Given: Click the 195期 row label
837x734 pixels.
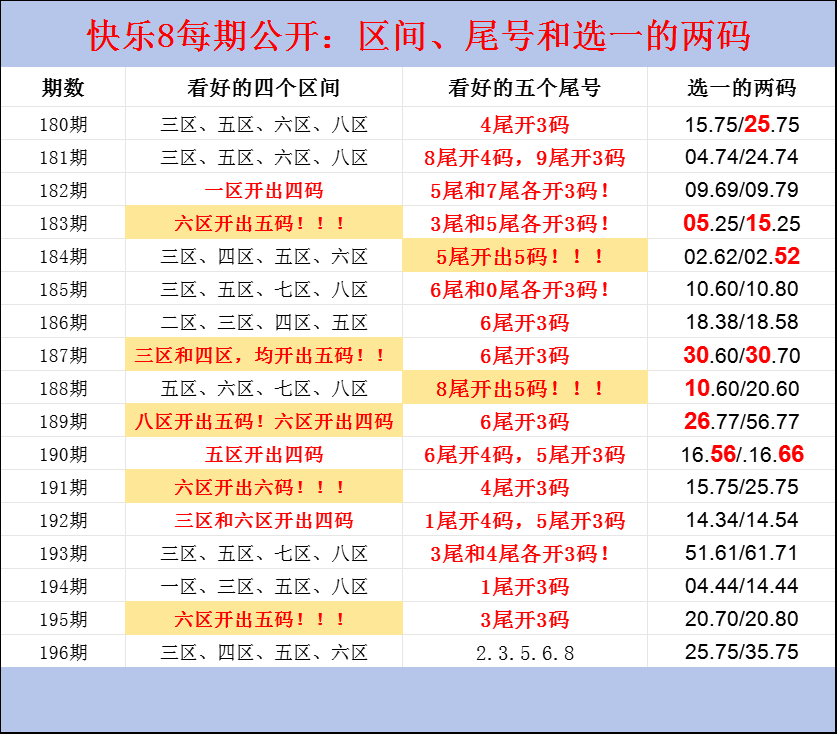Looking at the screenshot, I should tap(63, 620).
